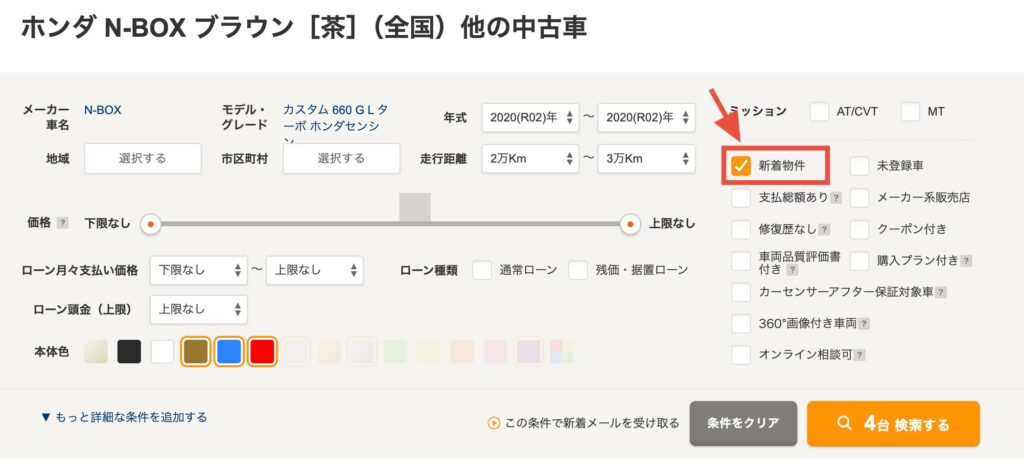
Task: Open the maximum 走行距離 3万Km dropdown
Action: click(647, 159)
